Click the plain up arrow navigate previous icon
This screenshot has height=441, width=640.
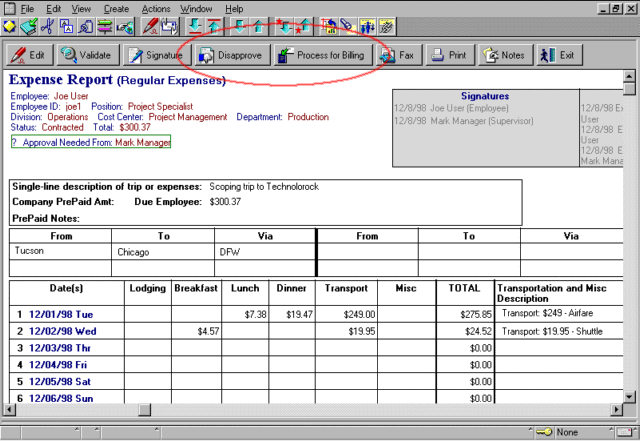pyautogui.click(x=258, y=27)
